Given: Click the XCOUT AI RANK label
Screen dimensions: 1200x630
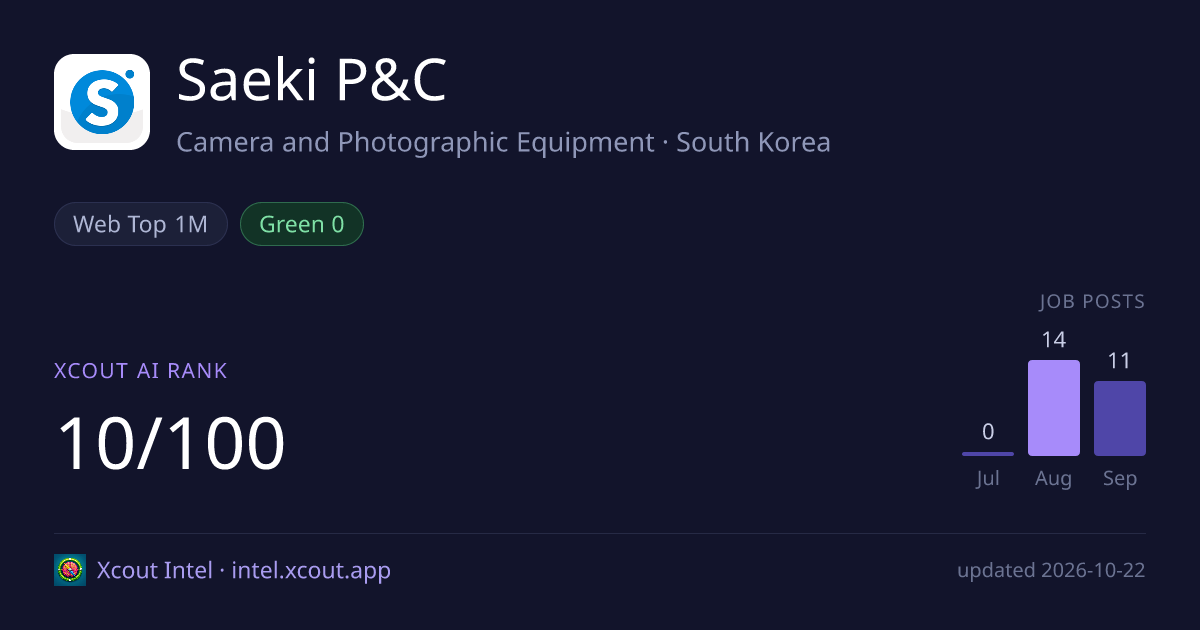Looking at the screenshot, I should tap(141, 371).
